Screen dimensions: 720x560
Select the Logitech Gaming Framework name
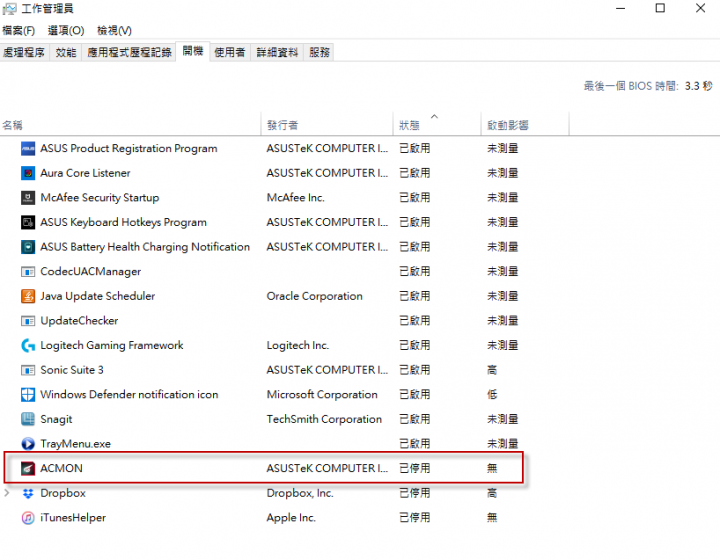pyautogui.click(x=112, y=345)
